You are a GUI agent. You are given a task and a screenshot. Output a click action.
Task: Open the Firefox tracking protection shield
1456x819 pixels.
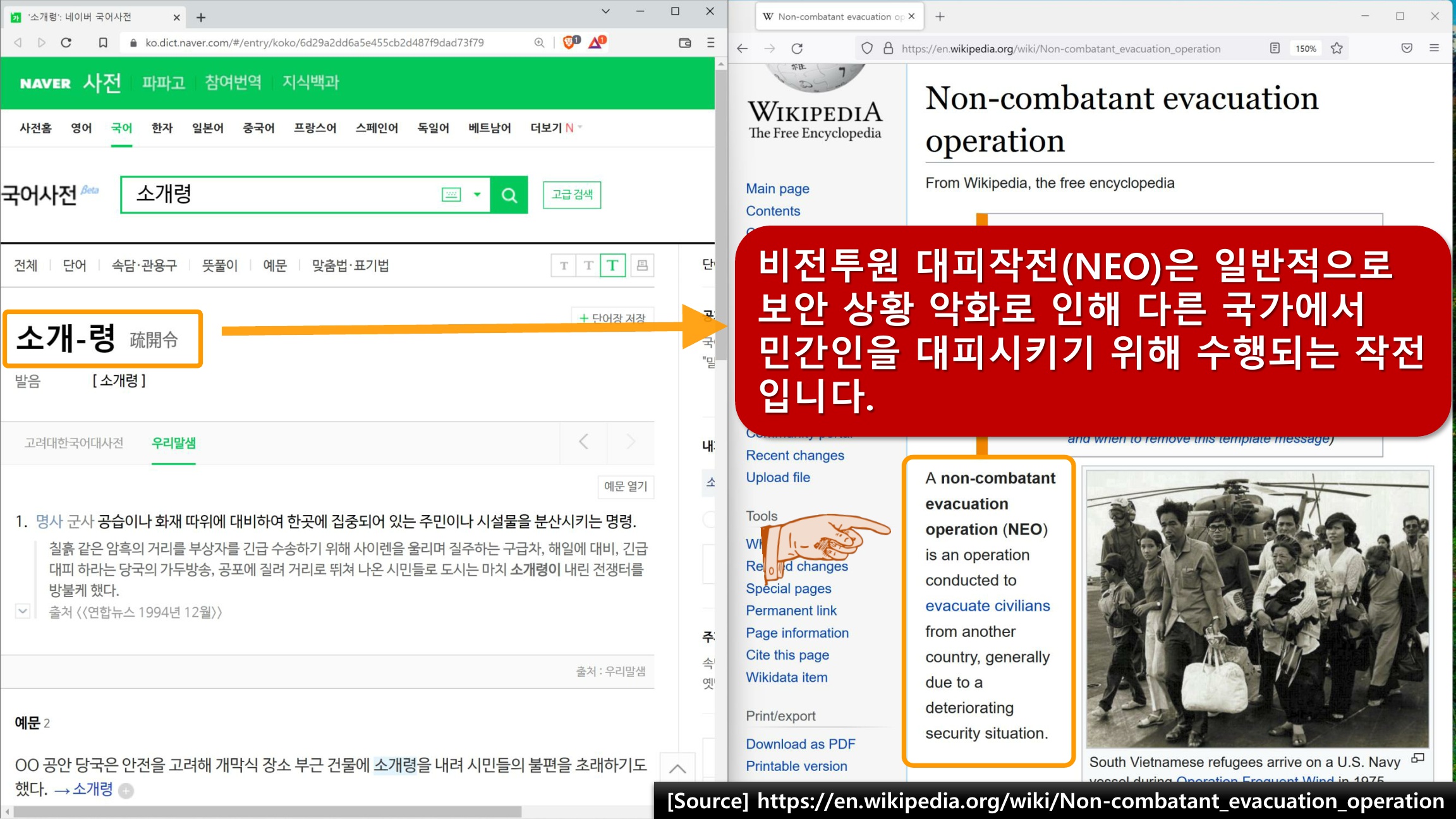pos(867,49)
